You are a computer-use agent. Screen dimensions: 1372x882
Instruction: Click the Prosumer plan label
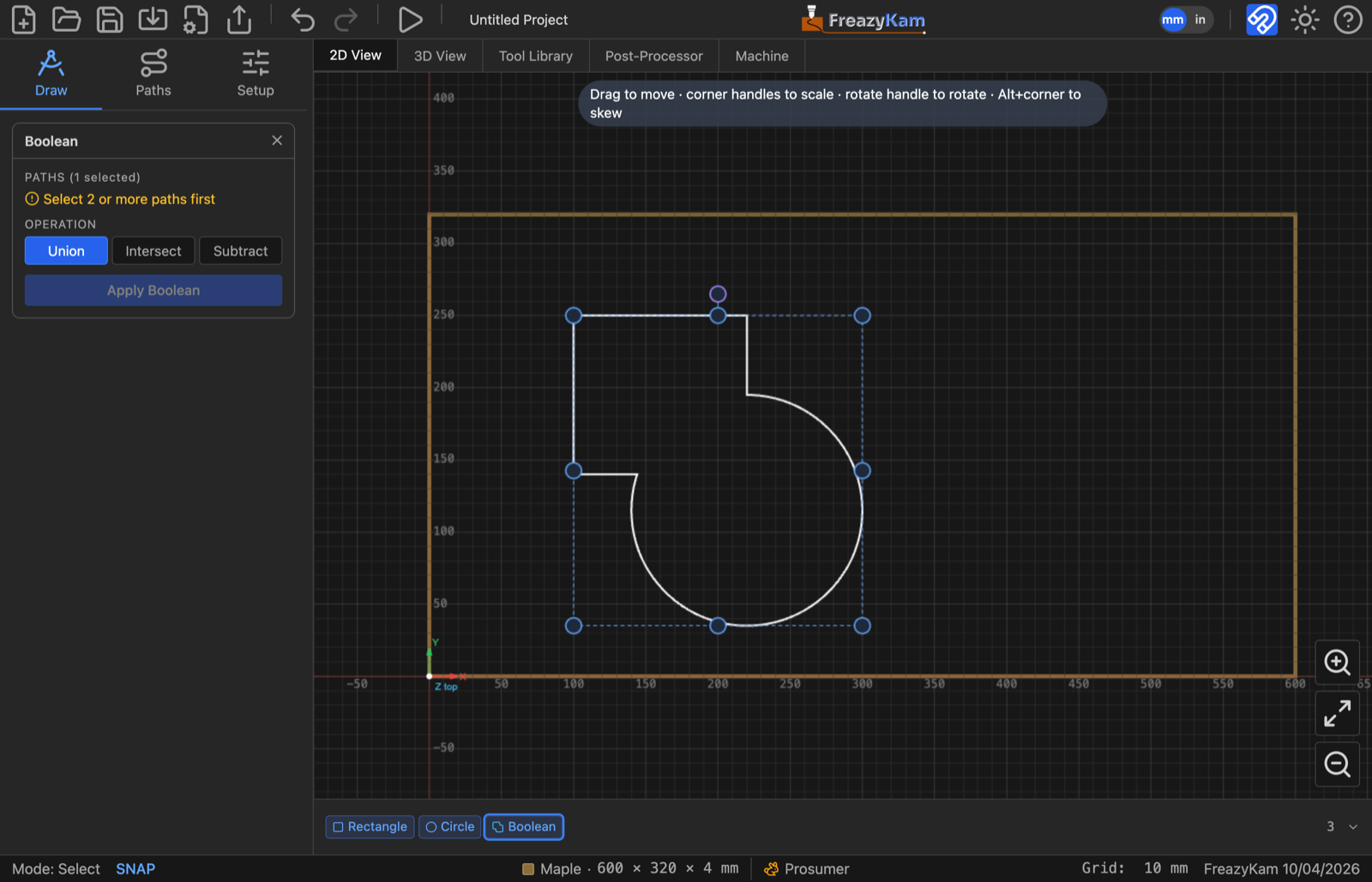coord(807,869)
